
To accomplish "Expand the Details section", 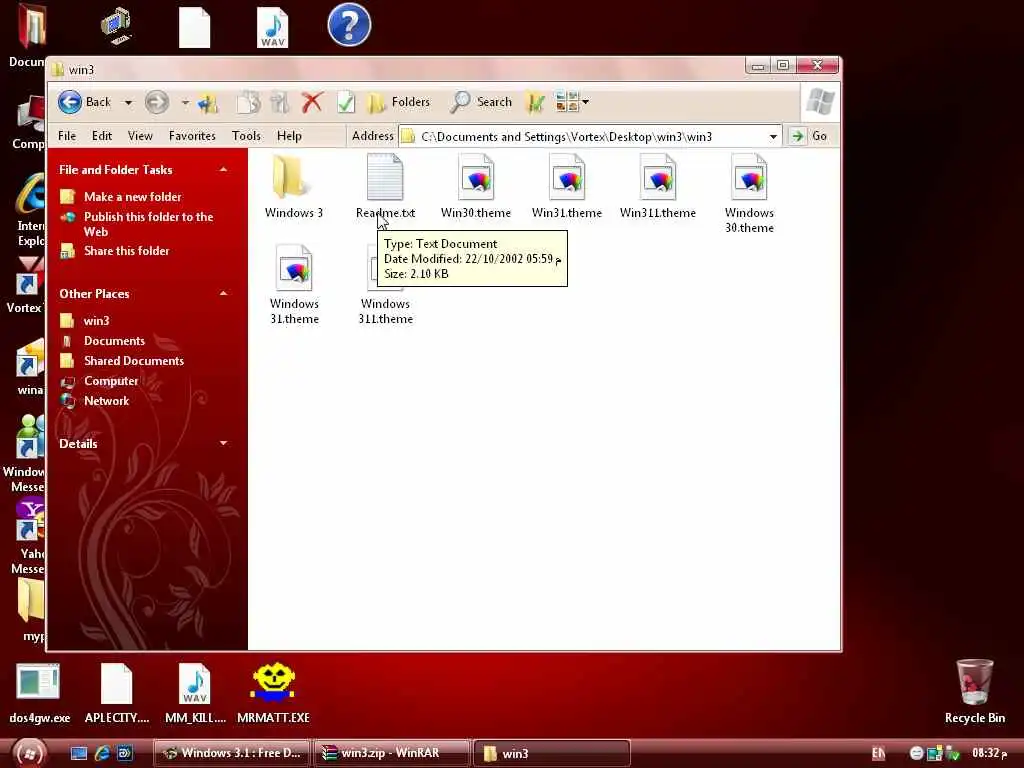I will [223, 443].
